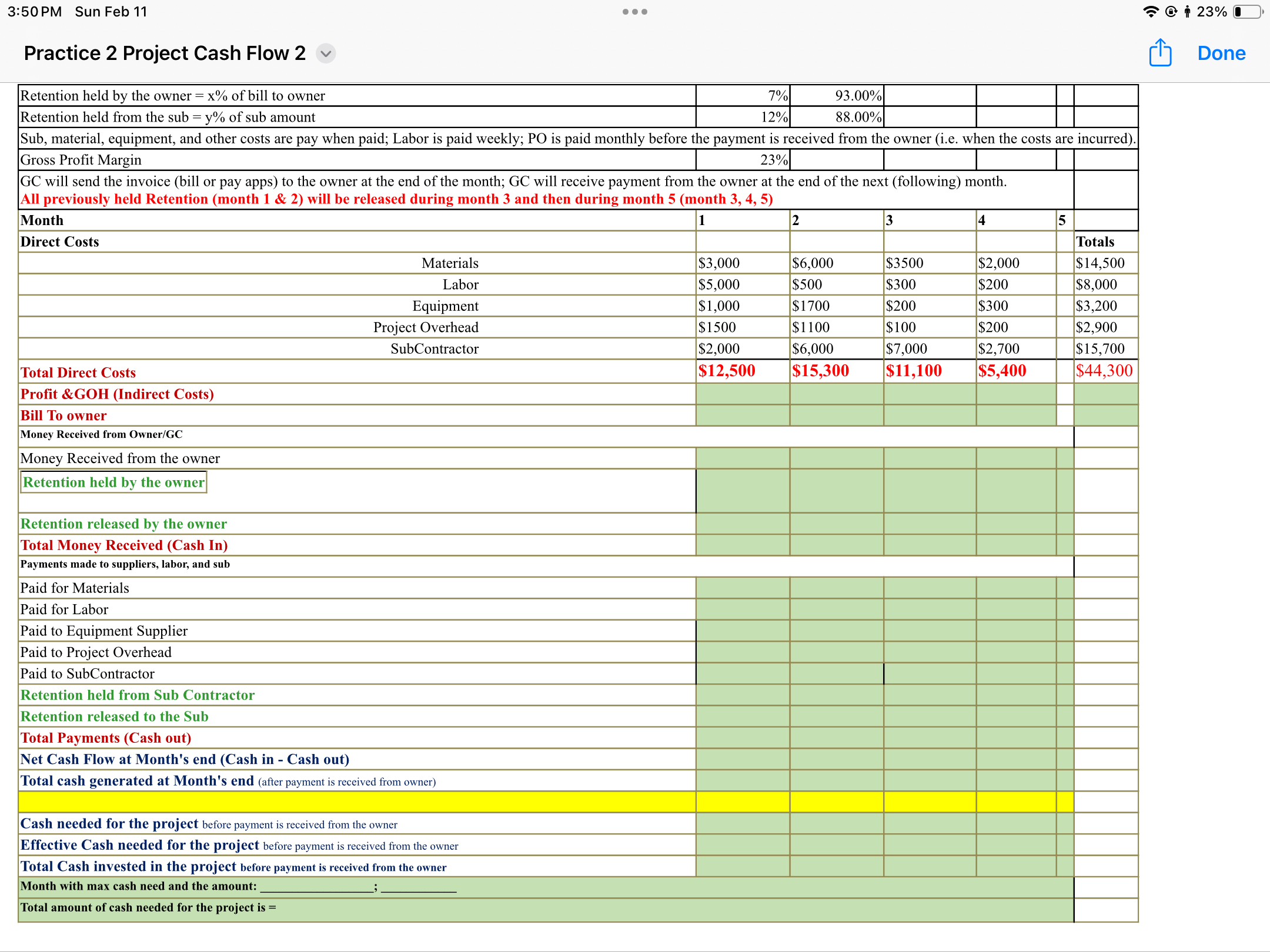Image resolution: width=1270 pixels, height=952 pixels.
Task: Tap the three-dot multitasking menu
Action: point(634,12)
